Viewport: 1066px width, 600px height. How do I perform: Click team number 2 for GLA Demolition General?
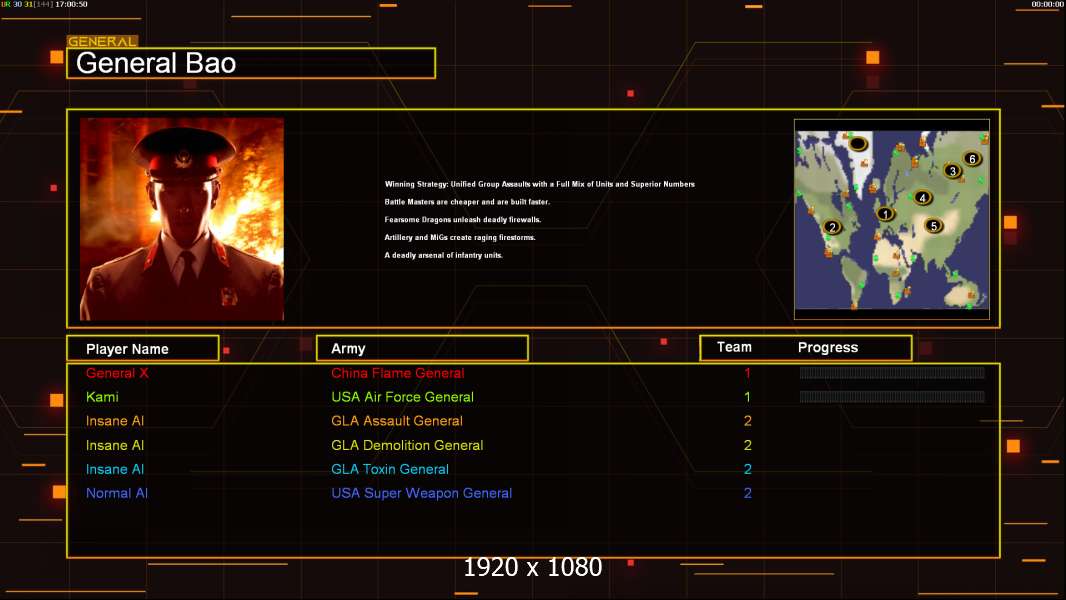748,445
